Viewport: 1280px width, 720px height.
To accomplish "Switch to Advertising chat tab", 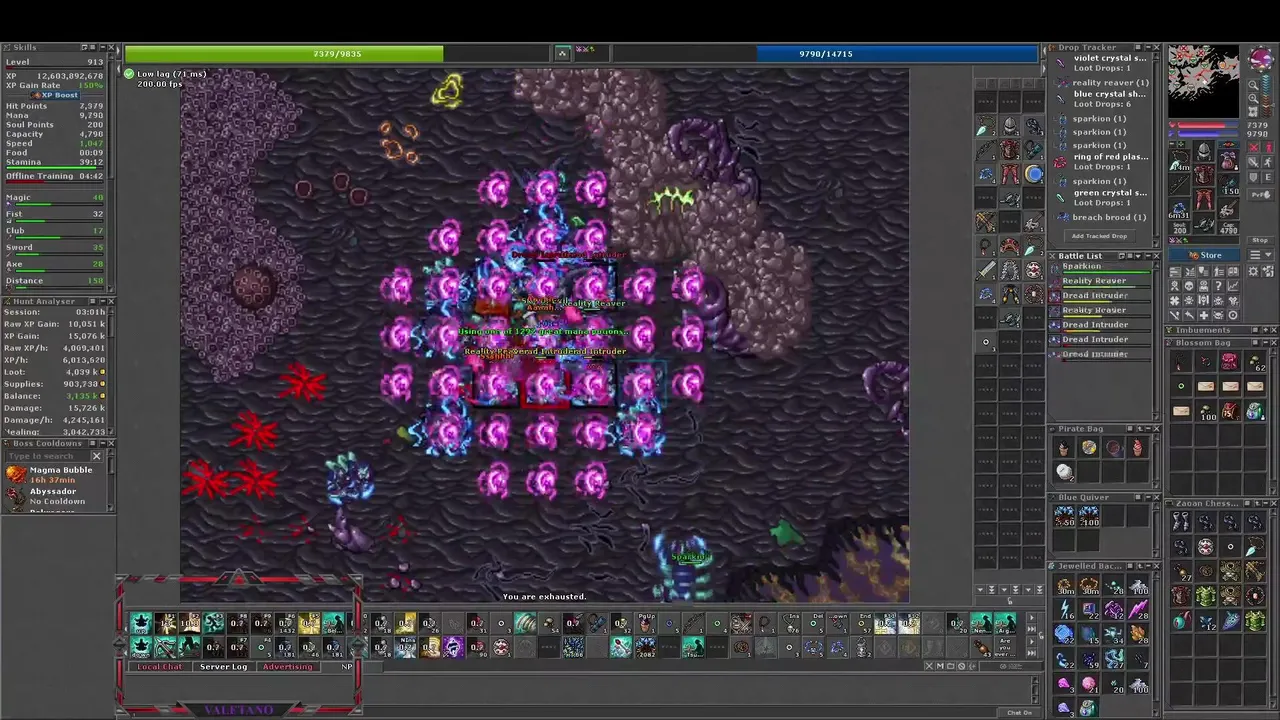I will click(287, 667).
